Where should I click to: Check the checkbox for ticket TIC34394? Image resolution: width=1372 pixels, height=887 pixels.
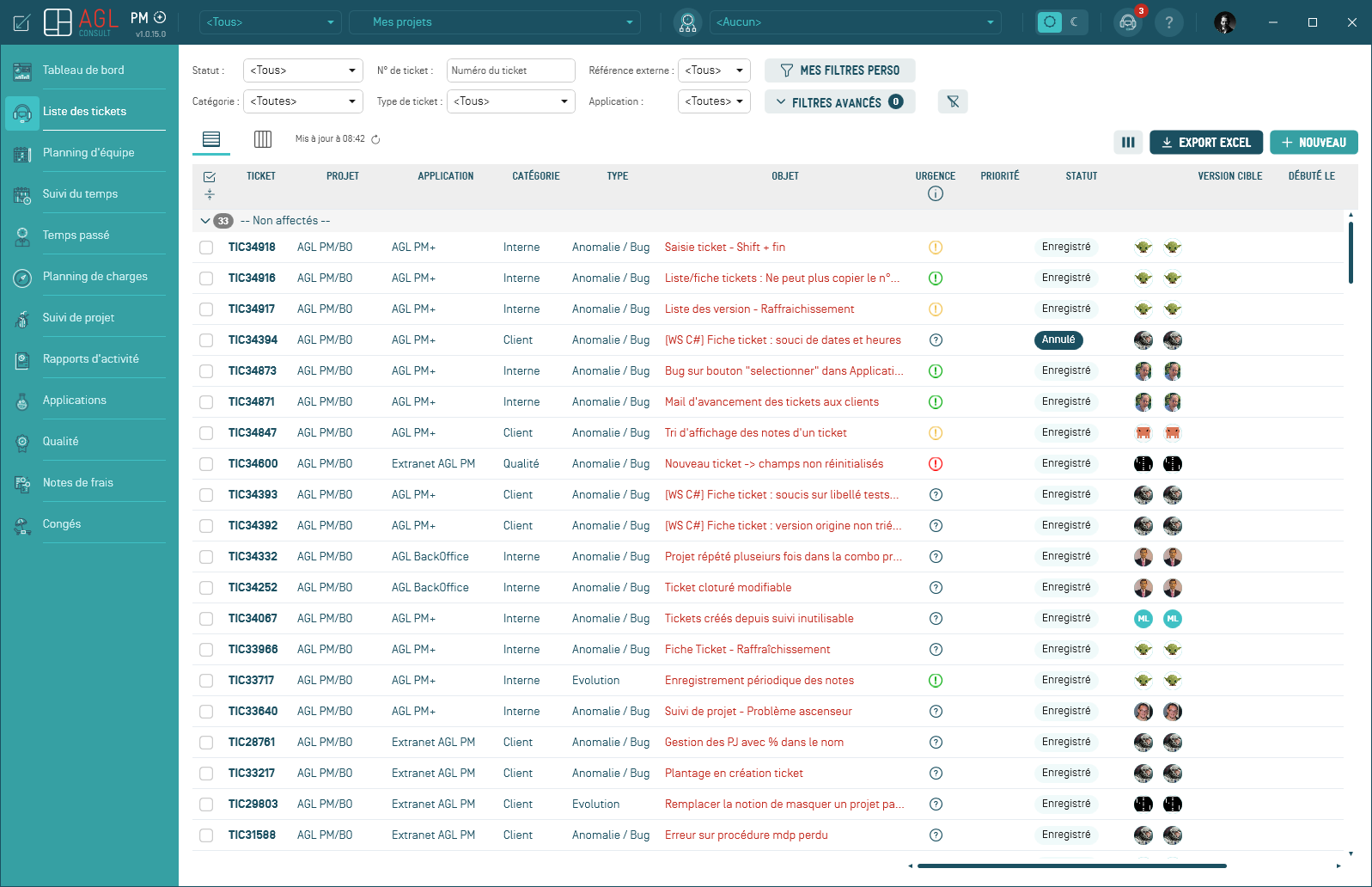point(206,340)
